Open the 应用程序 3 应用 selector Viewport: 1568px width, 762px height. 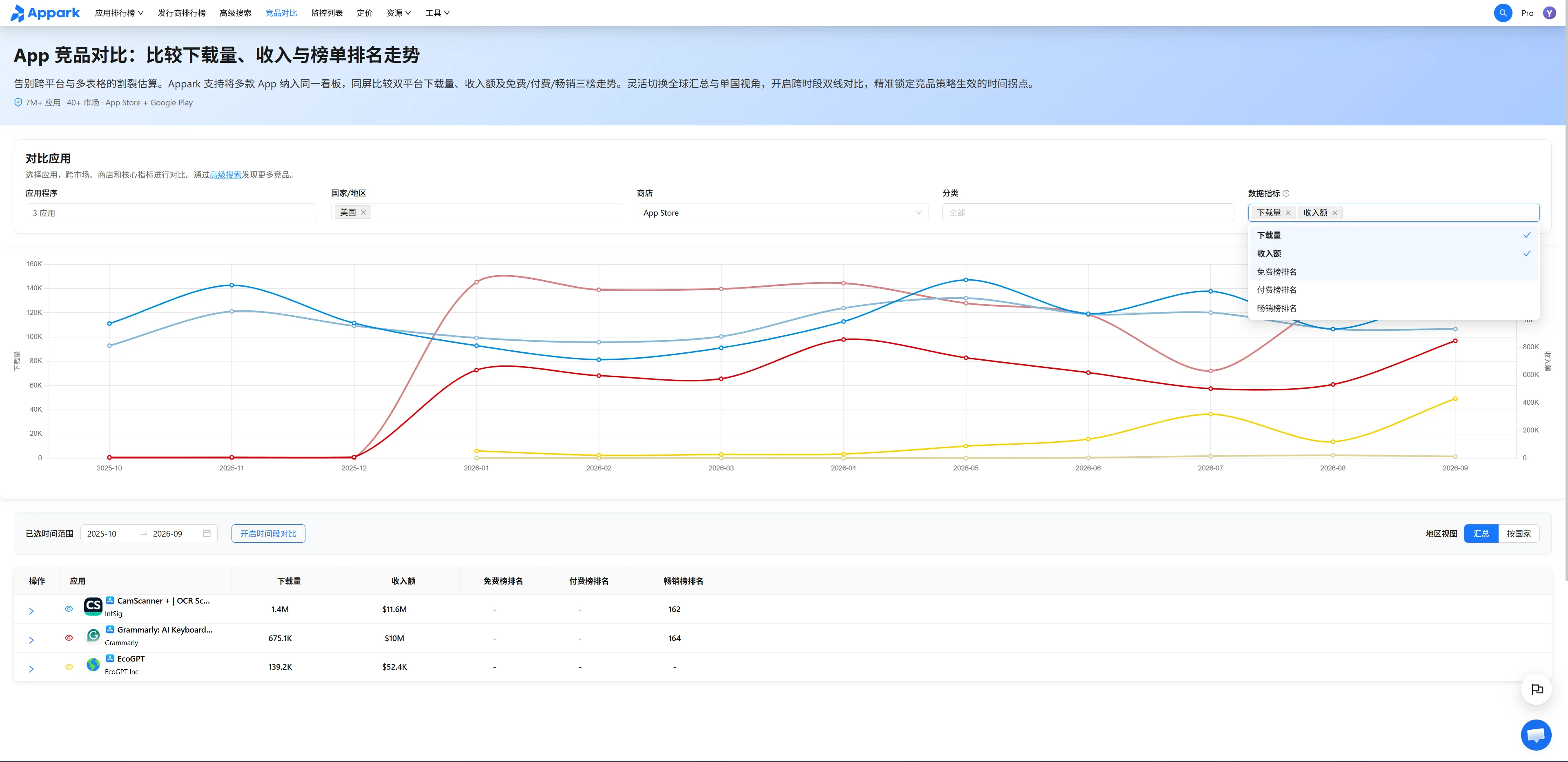coord(171,212)
